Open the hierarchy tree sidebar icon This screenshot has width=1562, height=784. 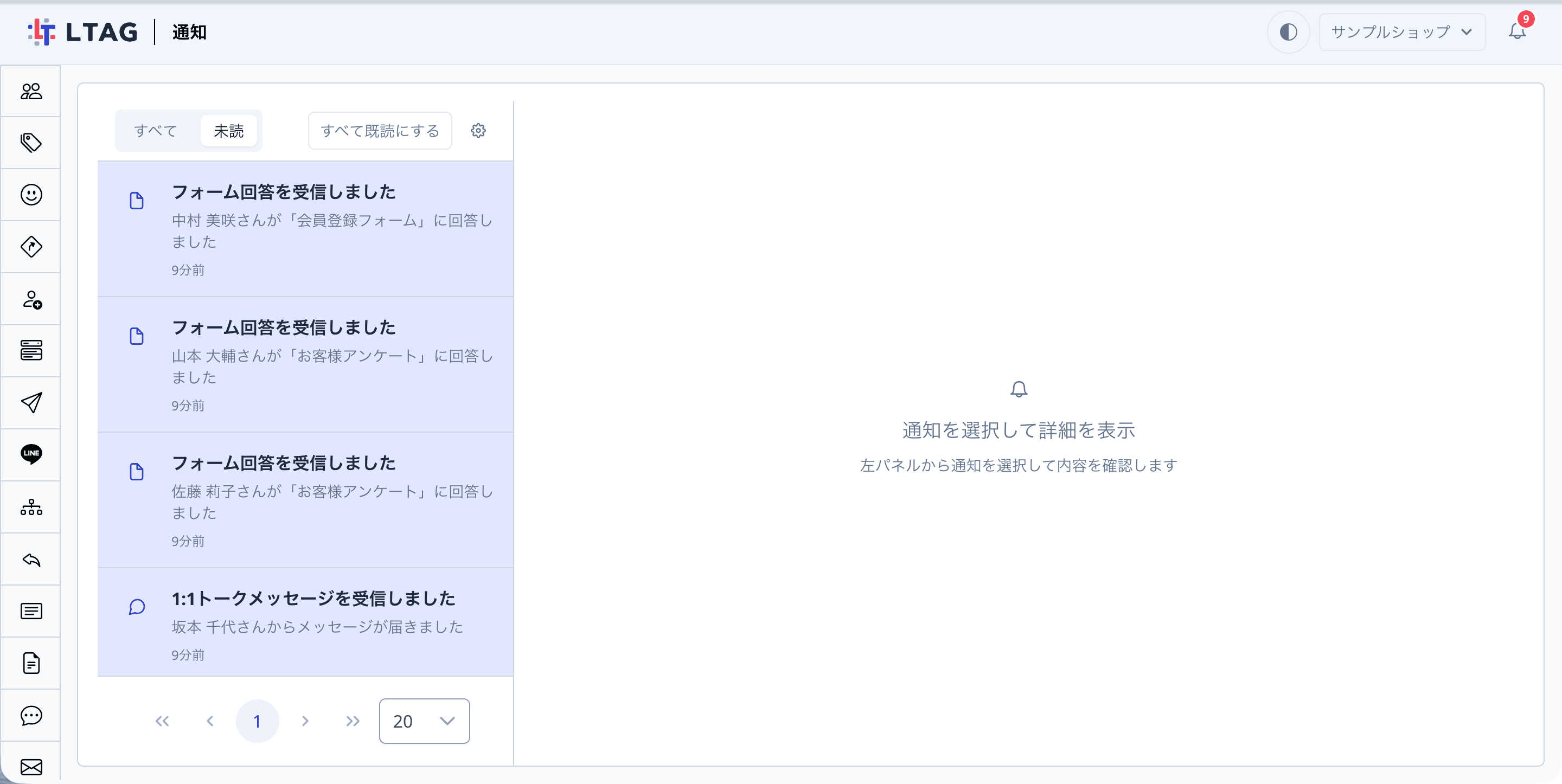pyautogui.click(x=31, y=507)
